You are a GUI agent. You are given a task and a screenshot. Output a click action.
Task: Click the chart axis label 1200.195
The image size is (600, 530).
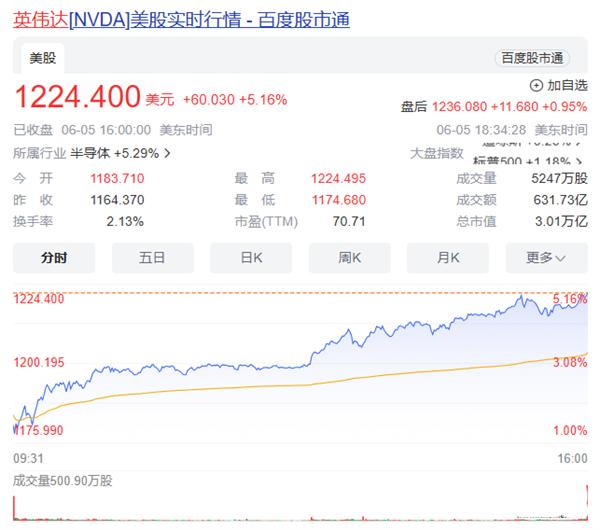pyautogui.click(x=39, y=362)
